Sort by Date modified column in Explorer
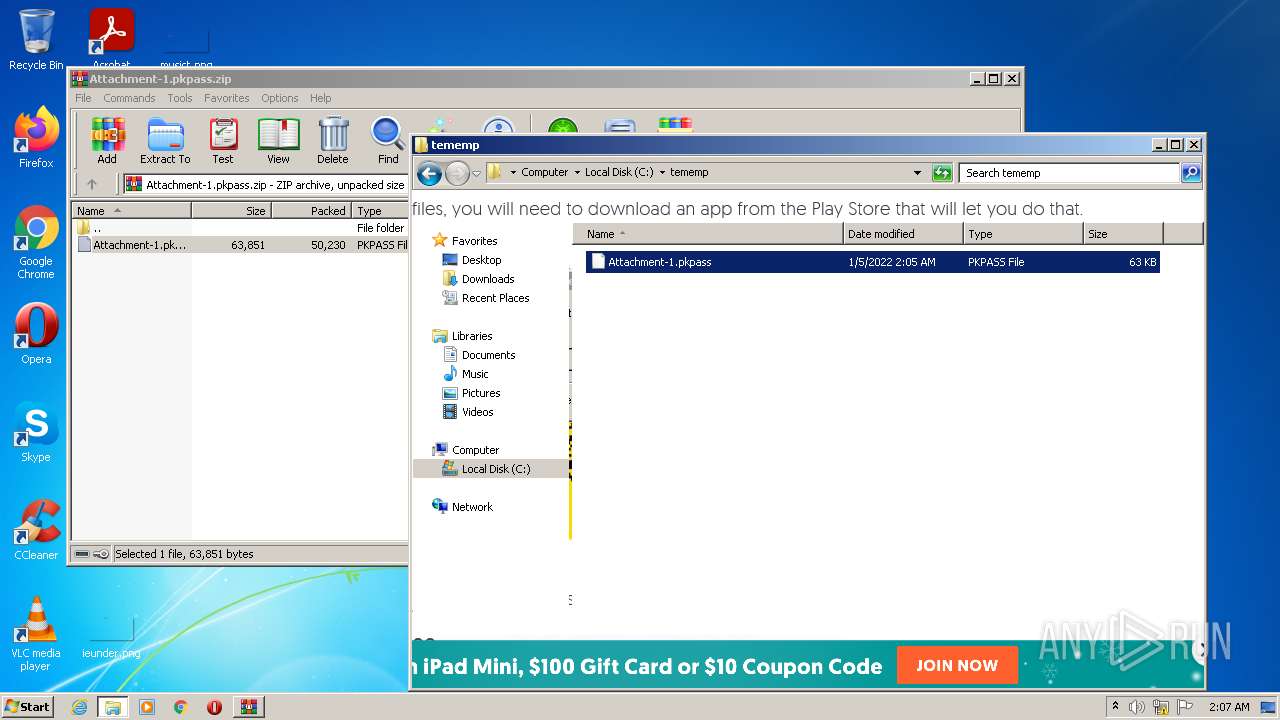 pos(903,234)
